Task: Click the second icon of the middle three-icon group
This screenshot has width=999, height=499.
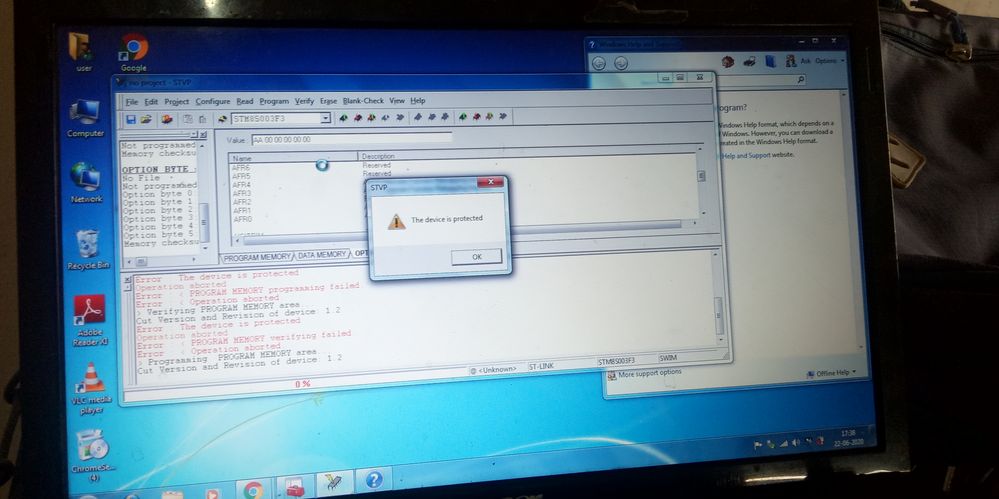Action: click(x=432, y=117)
